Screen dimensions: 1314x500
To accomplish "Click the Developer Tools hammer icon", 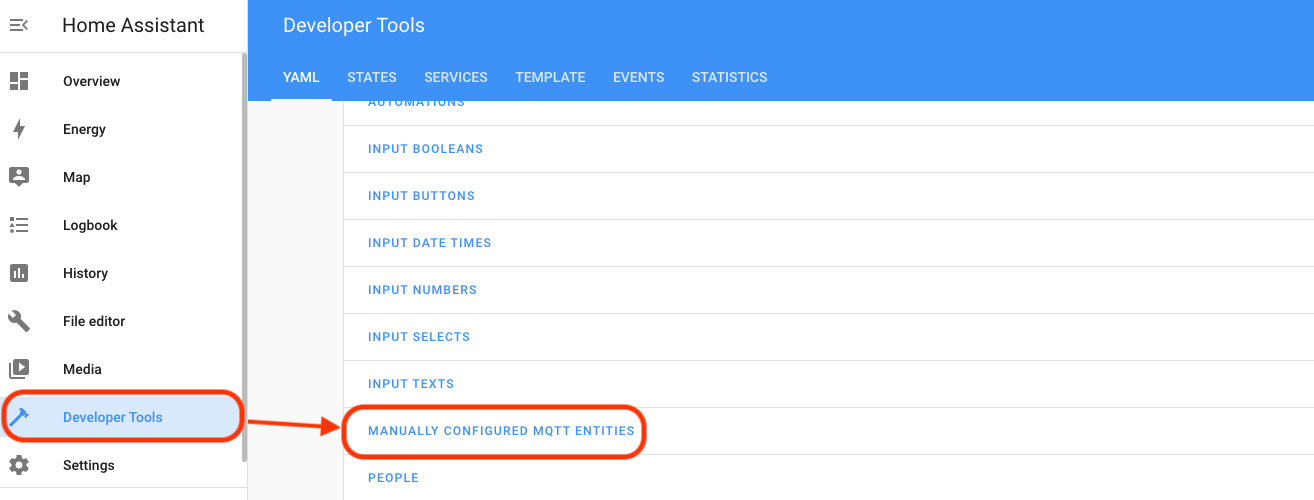I will (19, 417).
